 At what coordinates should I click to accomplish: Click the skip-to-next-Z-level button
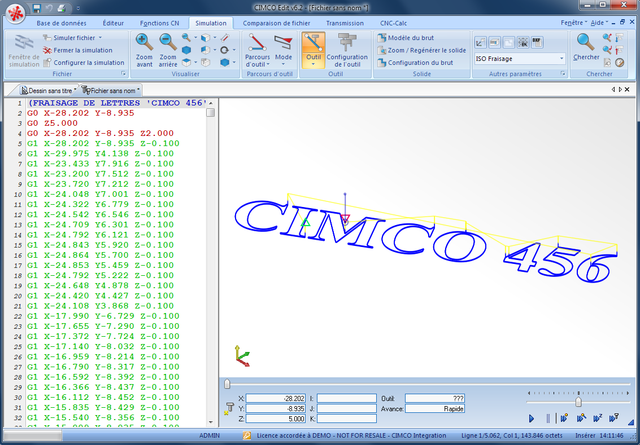(598, 418)
